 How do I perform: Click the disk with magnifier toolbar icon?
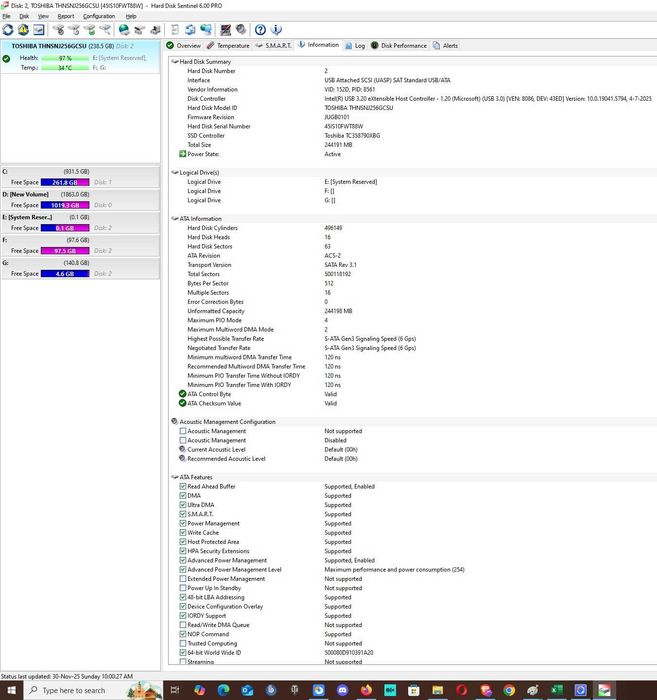coord(105,30)
